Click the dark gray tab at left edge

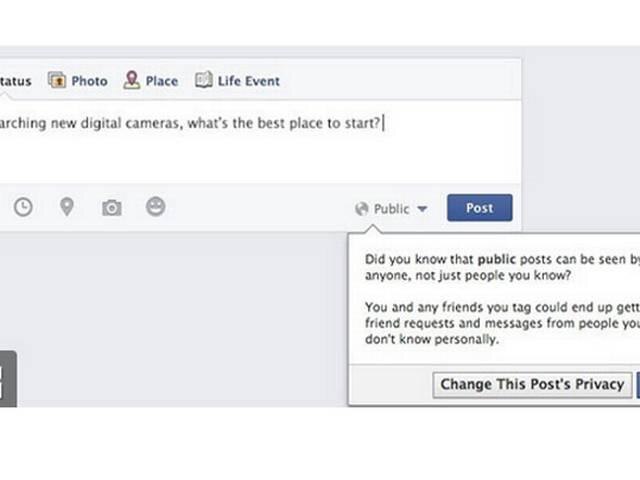tap(8, 379)
